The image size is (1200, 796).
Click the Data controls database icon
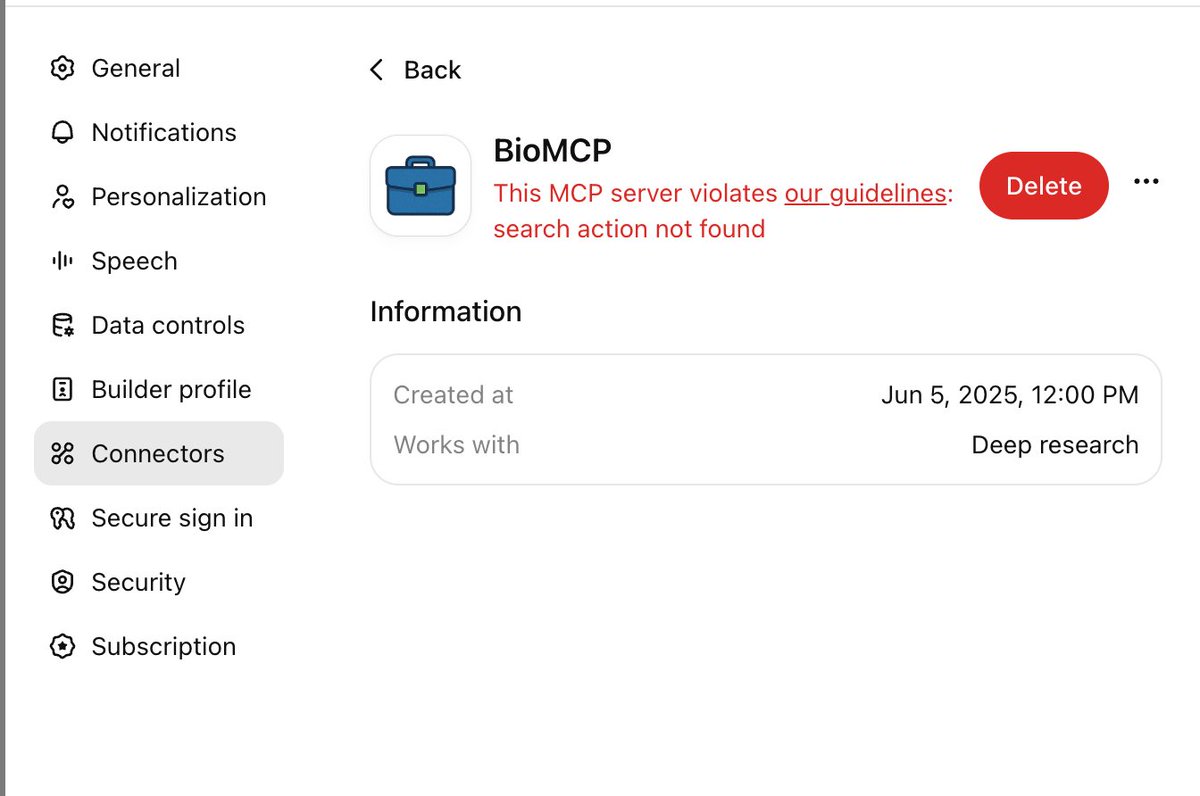point(62,325)
